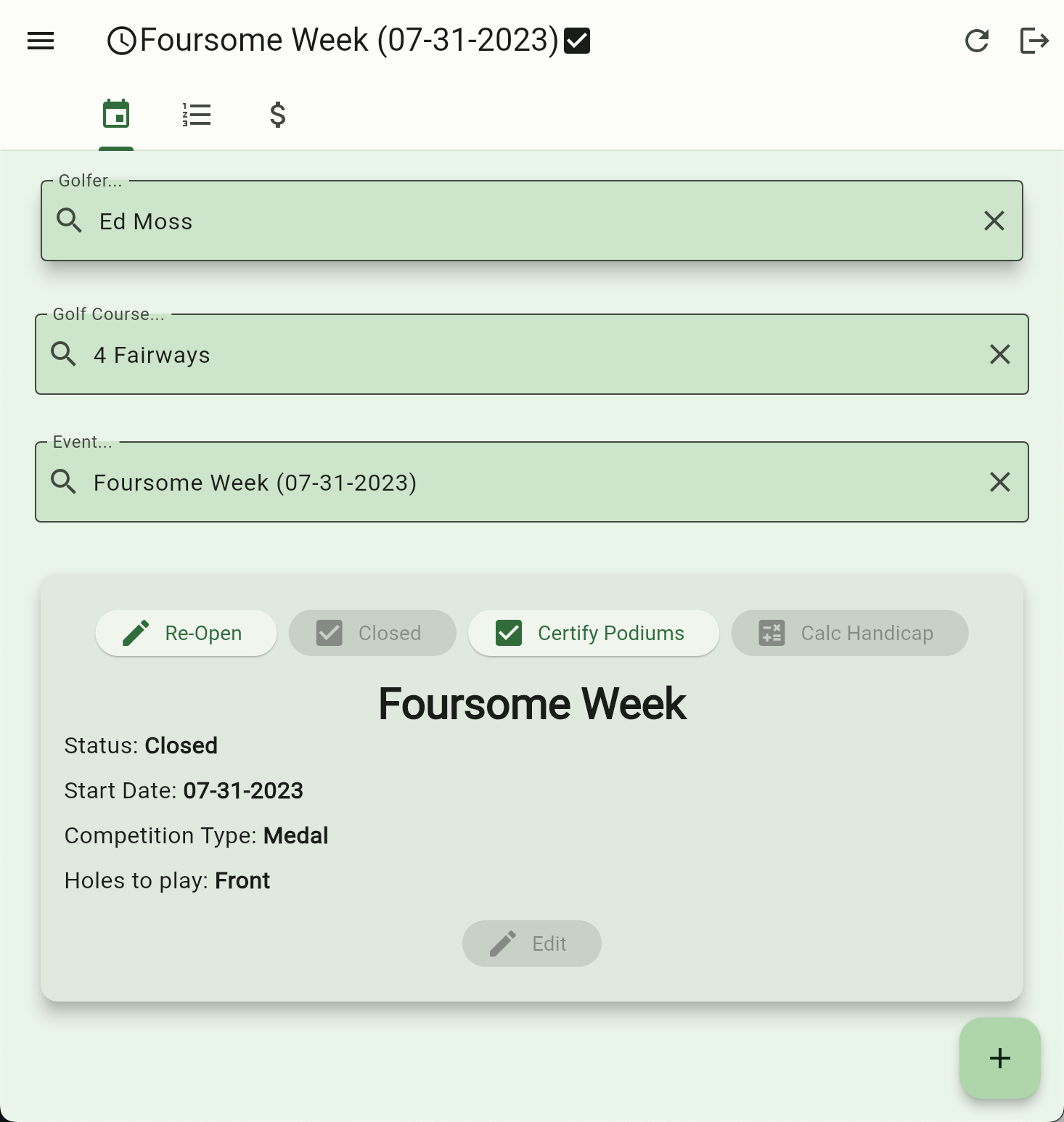Switch to the dollar sign tab
This screenshot has width=1064, height=1122.
[x=277, y=115]
